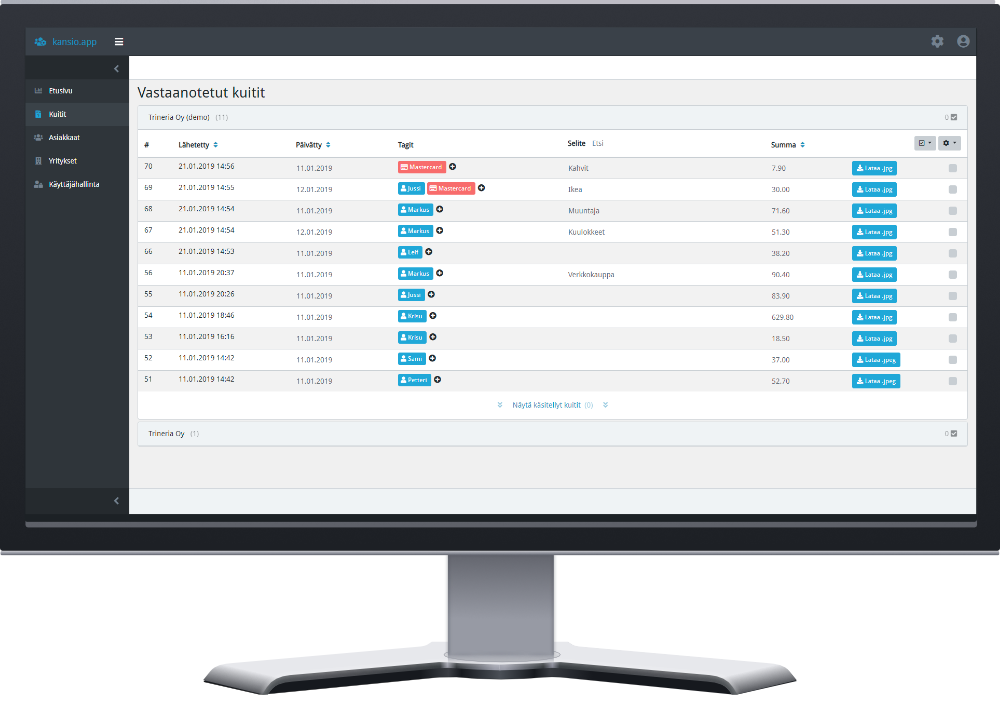Tick the checkbox for receipt 70
This screenshot has width=1000, height=701.
952,168
